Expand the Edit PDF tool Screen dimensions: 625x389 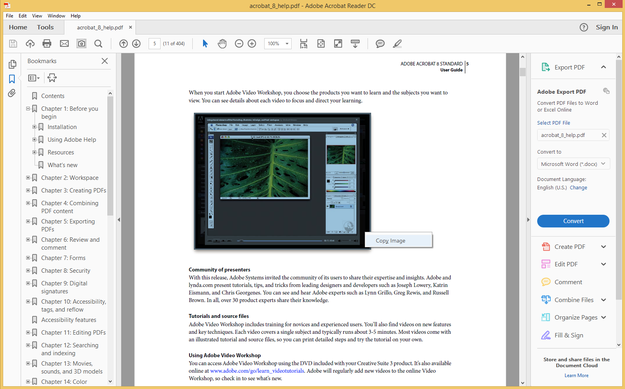point(603,264)
